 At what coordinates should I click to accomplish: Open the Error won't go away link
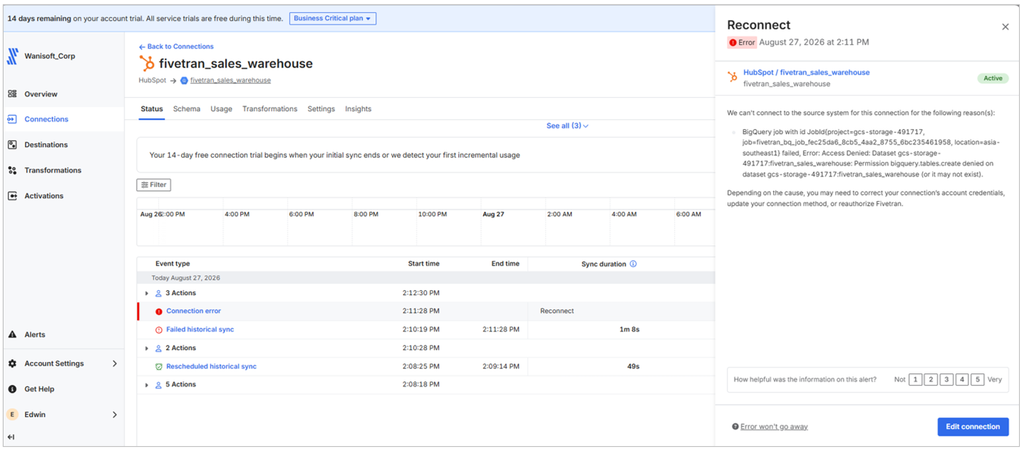tap(774, 427)
